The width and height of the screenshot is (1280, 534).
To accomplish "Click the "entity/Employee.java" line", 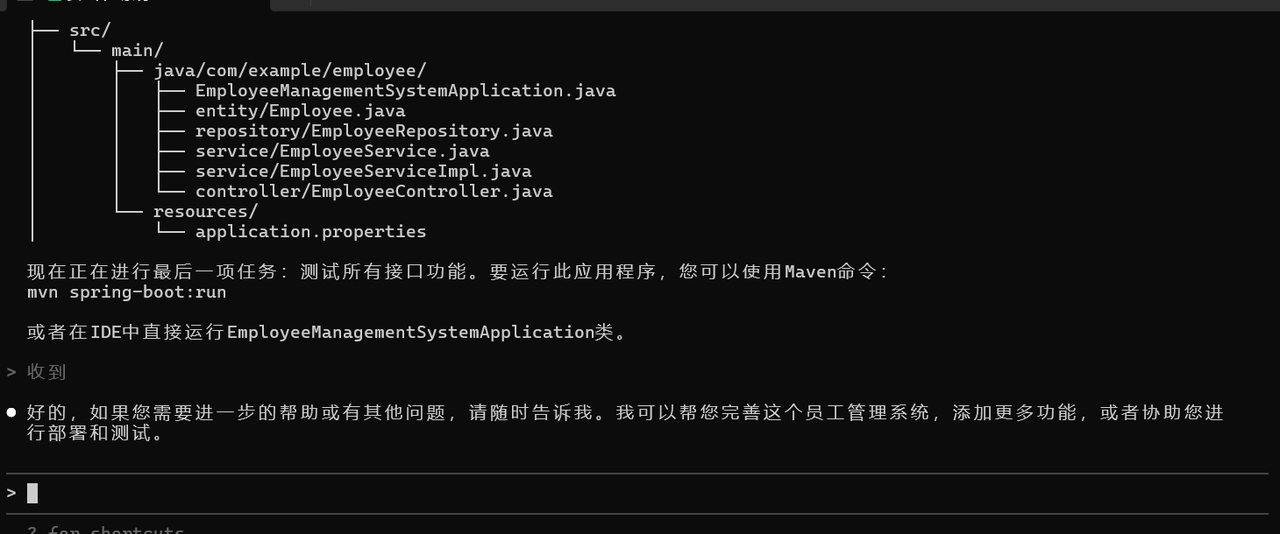I will point(300,111).
